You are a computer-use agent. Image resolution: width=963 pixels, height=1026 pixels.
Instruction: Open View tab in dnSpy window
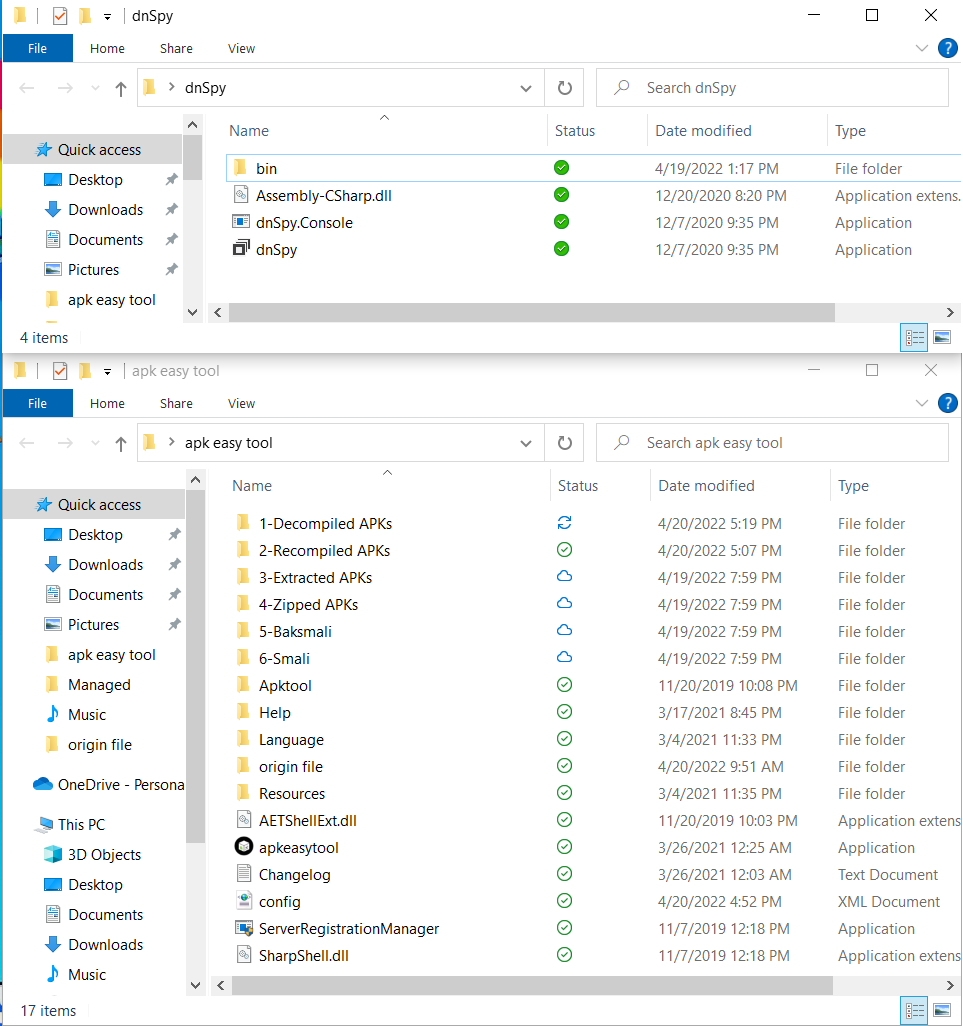[x=241, y=48]
